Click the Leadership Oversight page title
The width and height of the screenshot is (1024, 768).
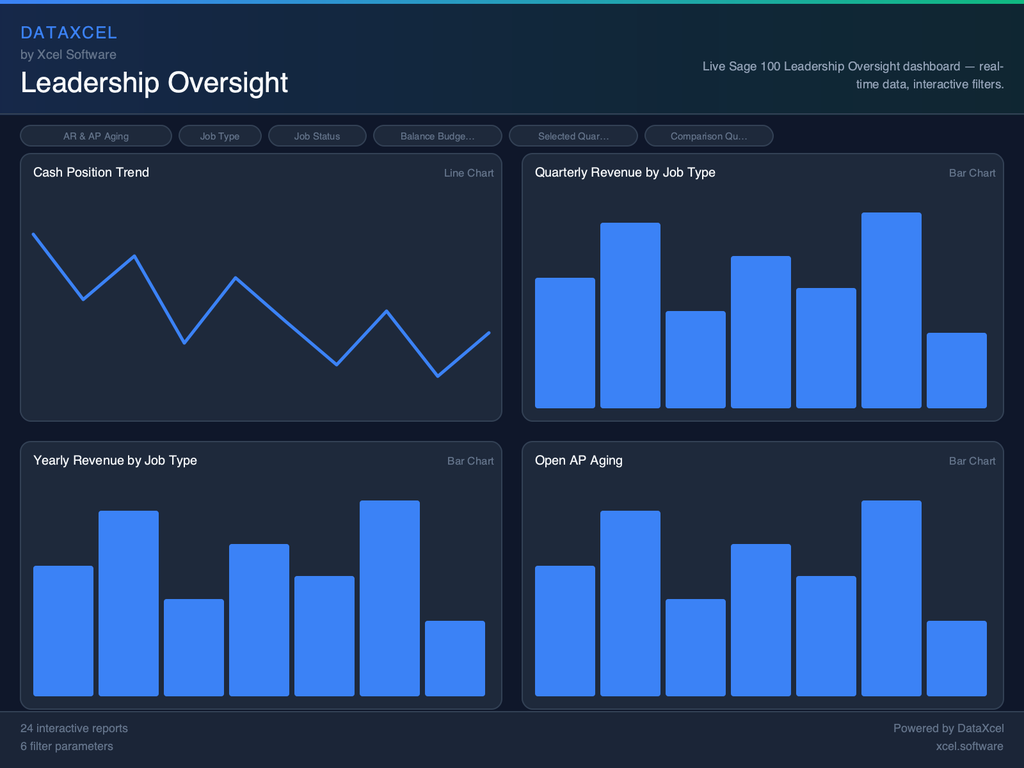(154, 83)
